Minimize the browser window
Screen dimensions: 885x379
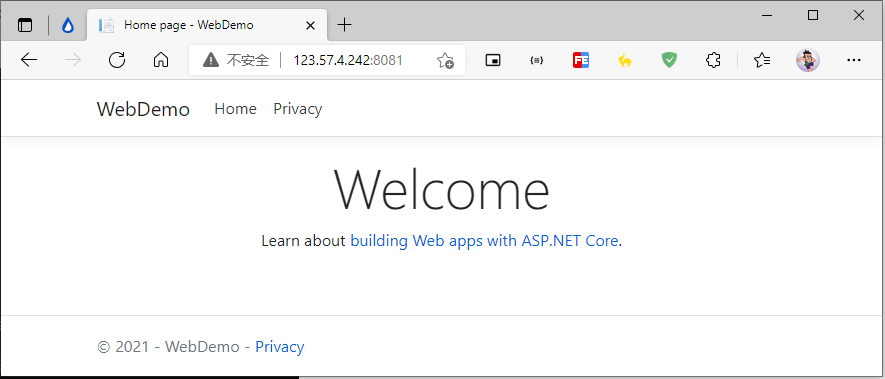coord(768,15)
